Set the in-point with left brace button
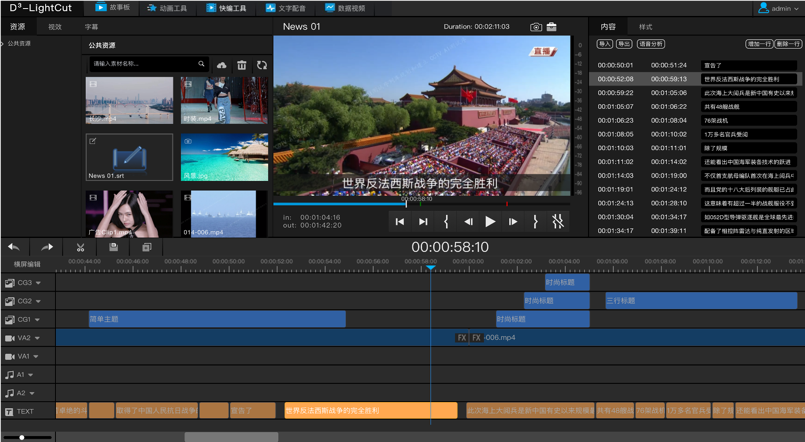Screen dimensions: 805x442 446,221
